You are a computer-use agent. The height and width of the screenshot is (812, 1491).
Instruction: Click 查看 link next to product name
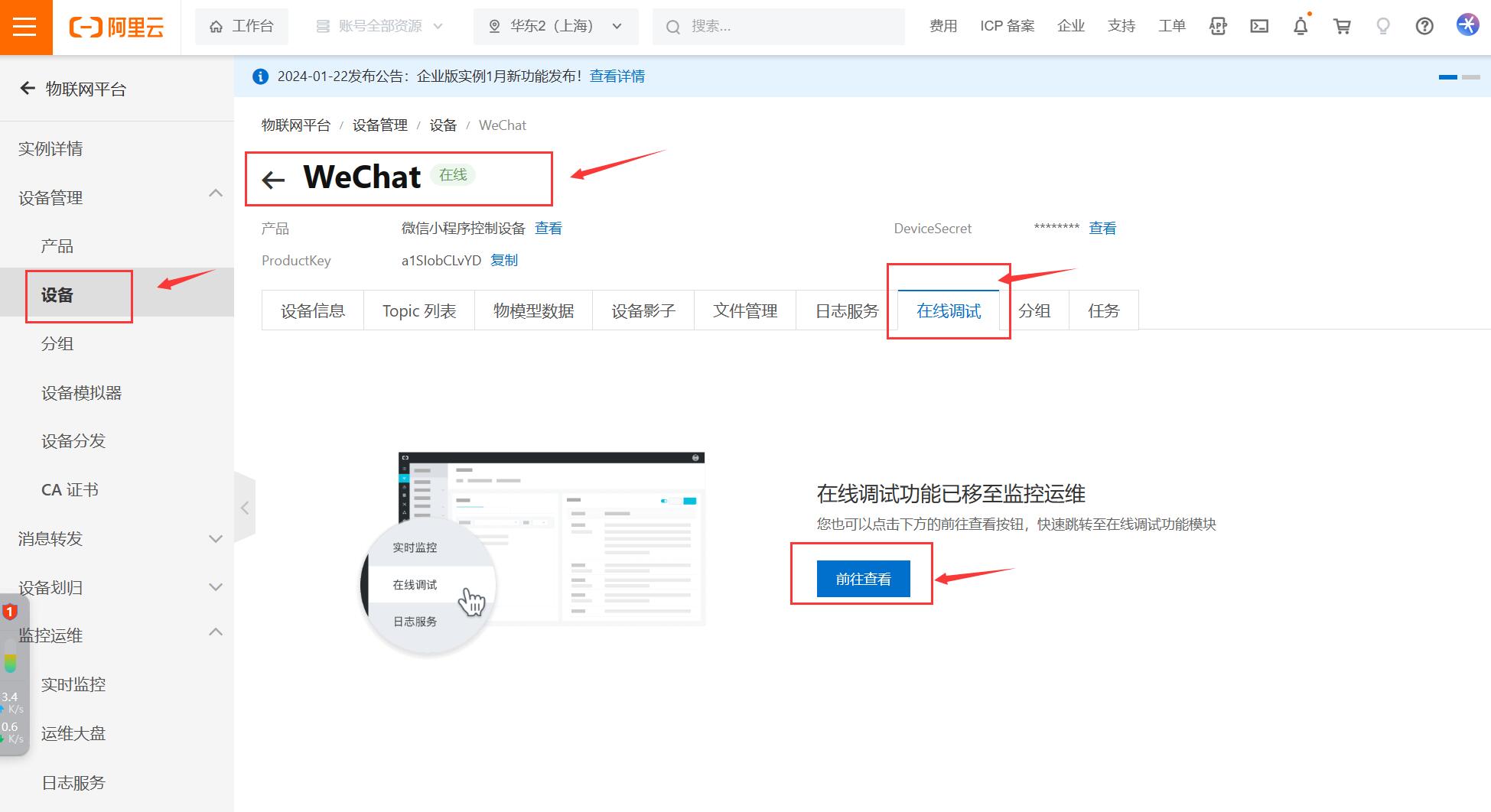(x=549, y=229)
